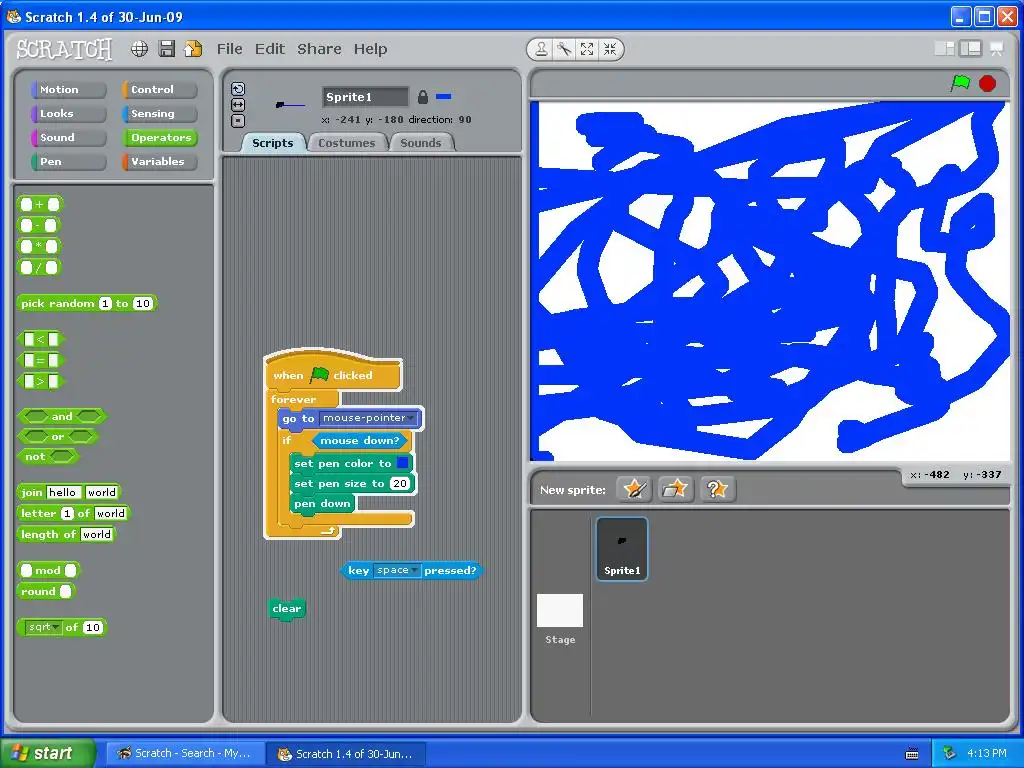The width and height of the screenshot is (1024, 768).
Task: Open the Edit menu
Action: coord(270,49)
